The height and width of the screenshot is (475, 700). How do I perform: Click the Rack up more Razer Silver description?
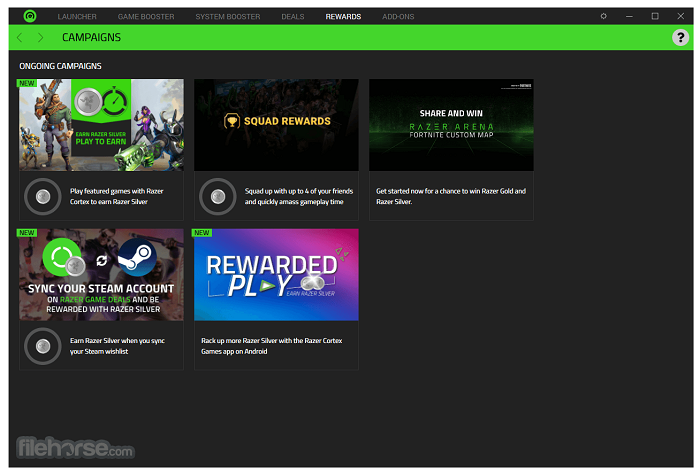(x=293, y=346)
